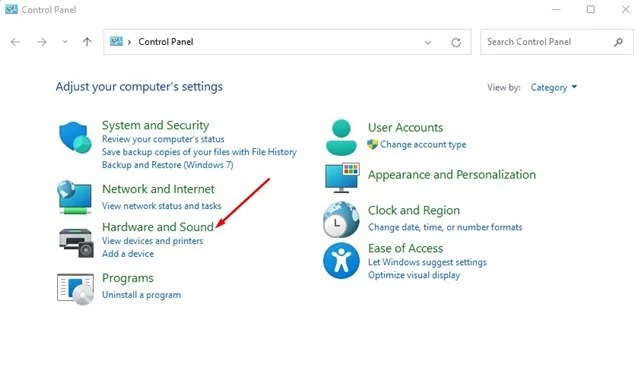
Task: Go up one level with Up arrow
Action: tap(87, 42)
